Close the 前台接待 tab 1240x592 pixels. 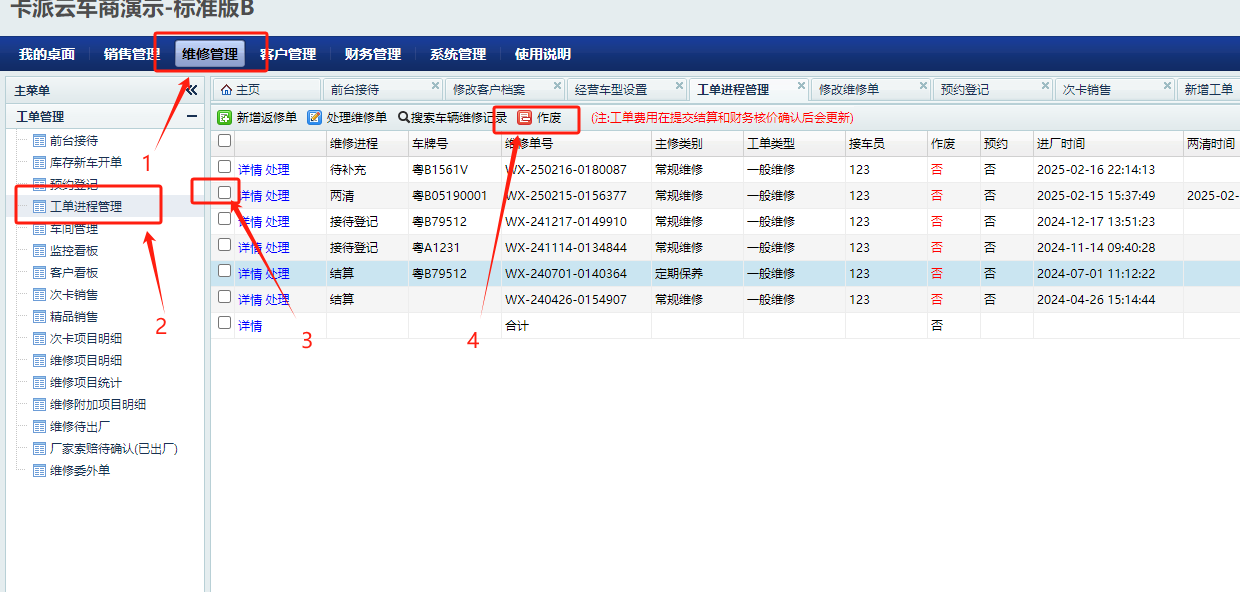tap(435, 86)
